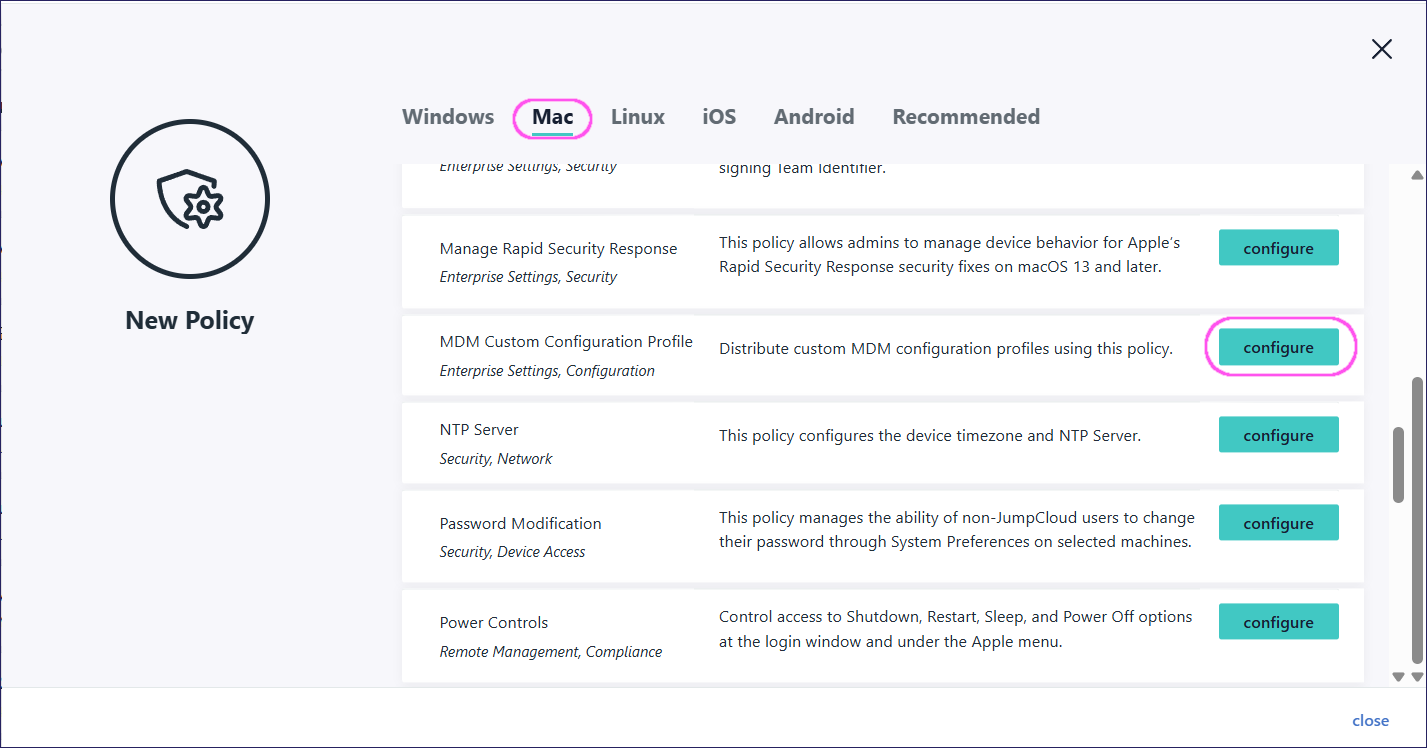This screenshot has height=748, width=1427.
Task: Click the New Policy shield gear icon
Action: [x=190, y=197]
